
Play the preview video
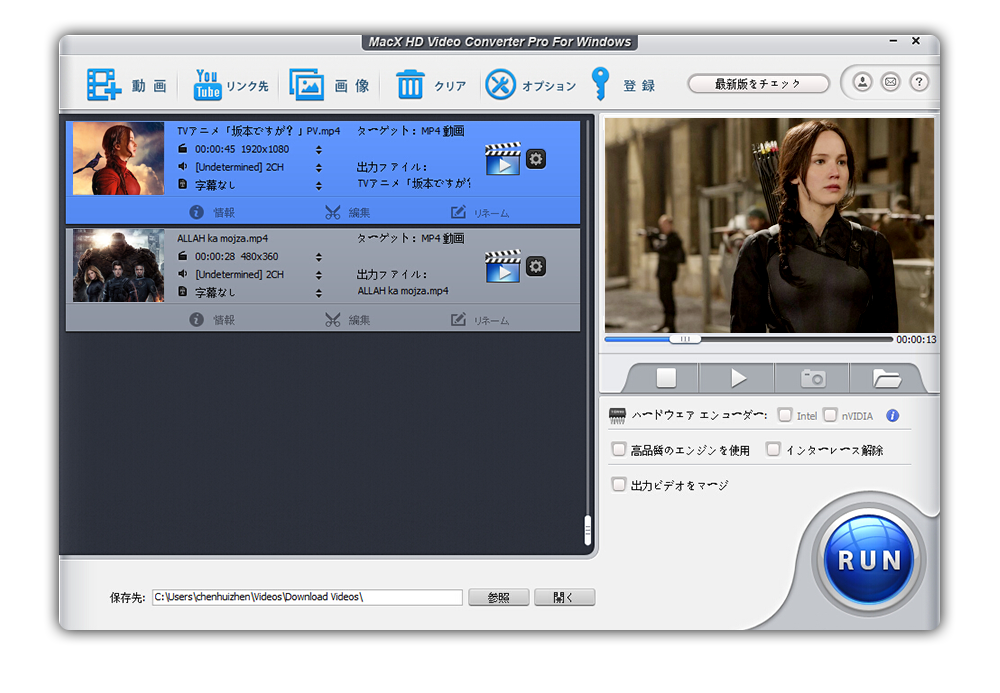click(x=738, y=378)
